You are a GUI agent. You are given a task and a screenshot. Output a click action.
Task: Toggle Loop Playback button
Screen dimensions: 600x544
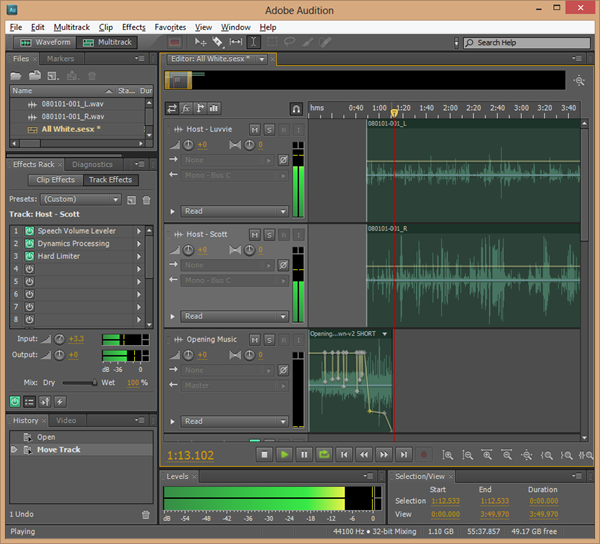(324, 454)
